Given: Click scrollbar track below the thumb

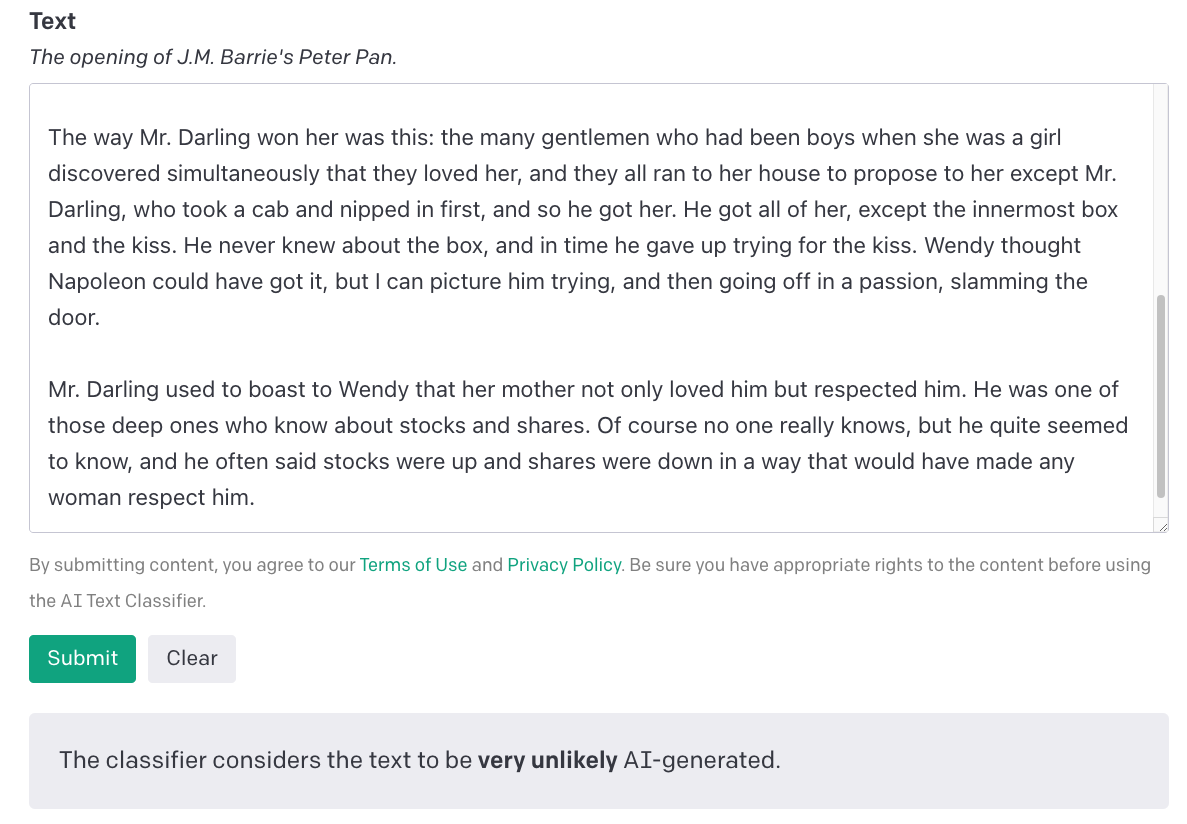Looking at the screenshot, I should click(x=1160, y=508).
